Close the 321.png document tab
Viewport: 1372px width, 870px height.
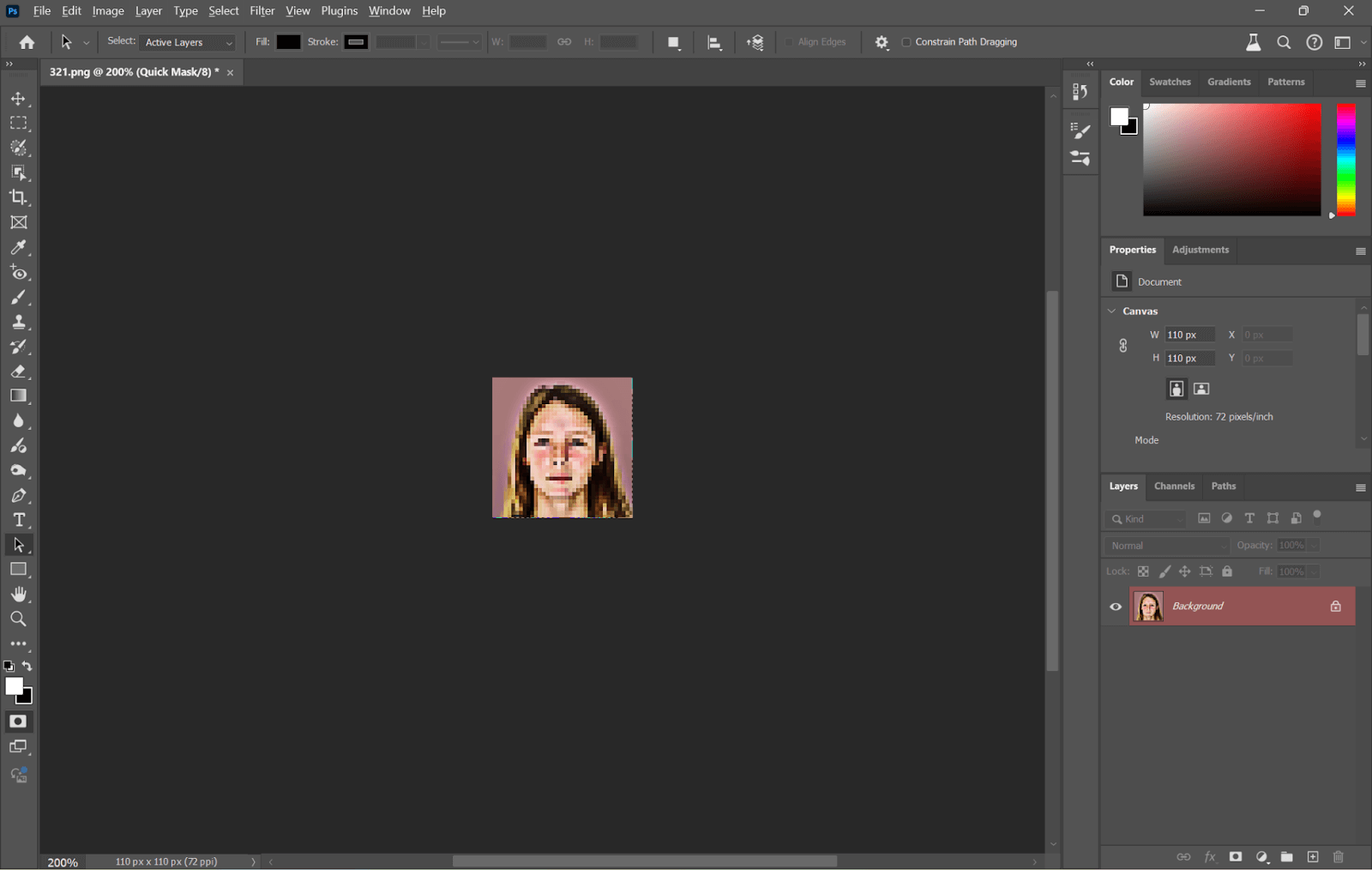[x=230, y=72]
